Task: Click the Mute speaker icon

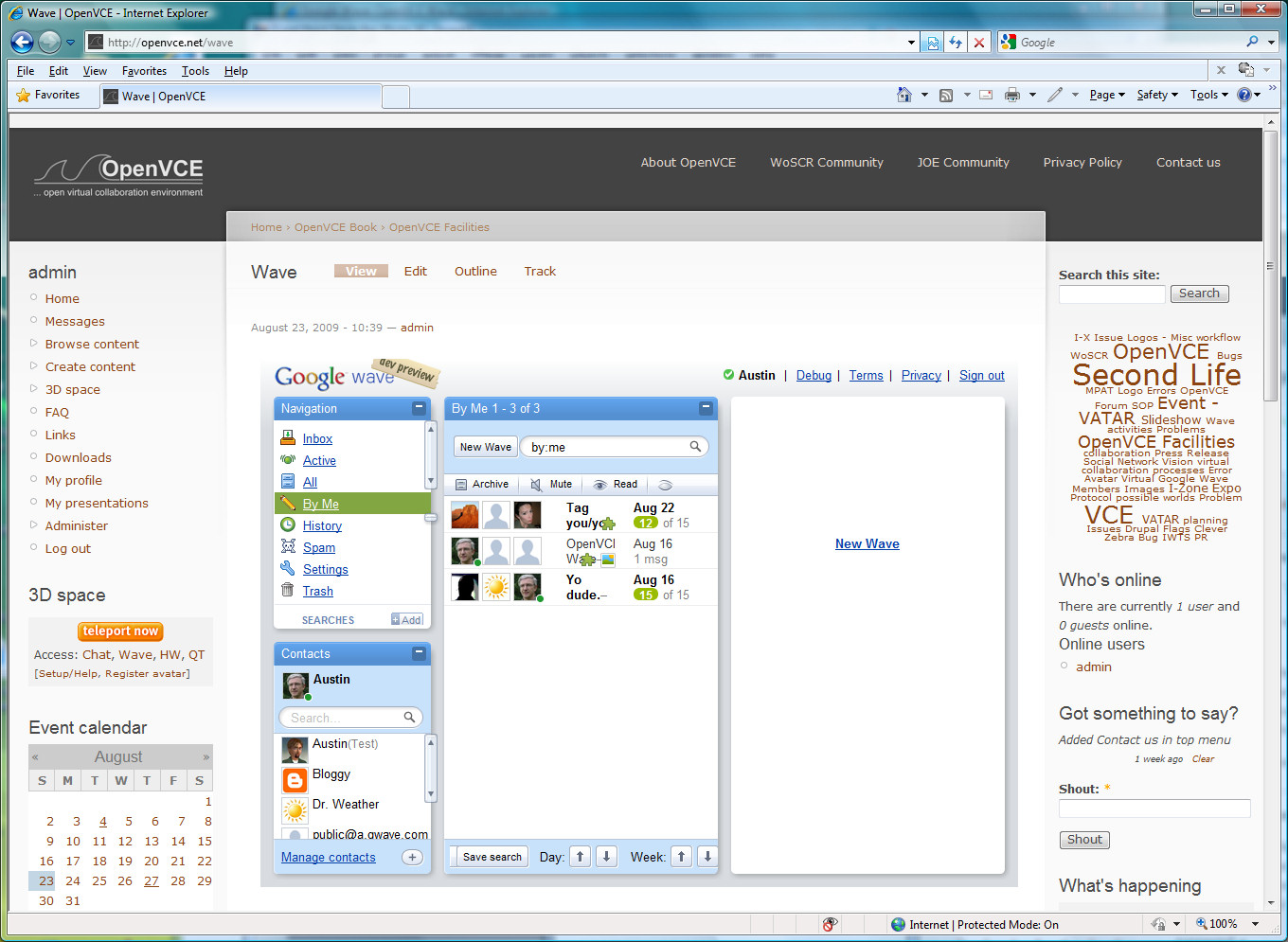Action: (x=536, y=485)
